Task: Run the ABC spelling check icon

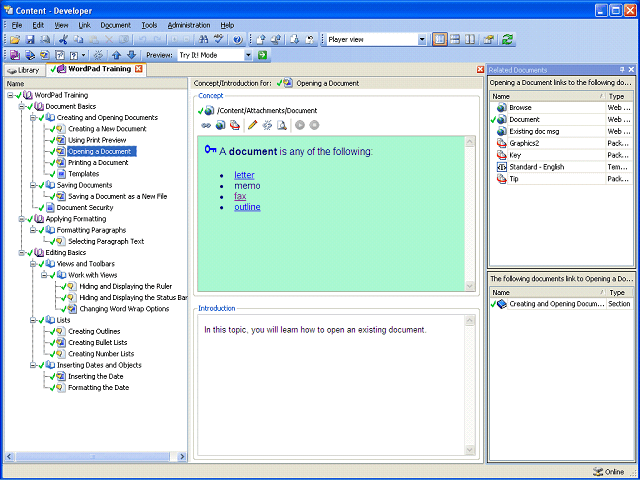Action: click(x=219, y=40)
